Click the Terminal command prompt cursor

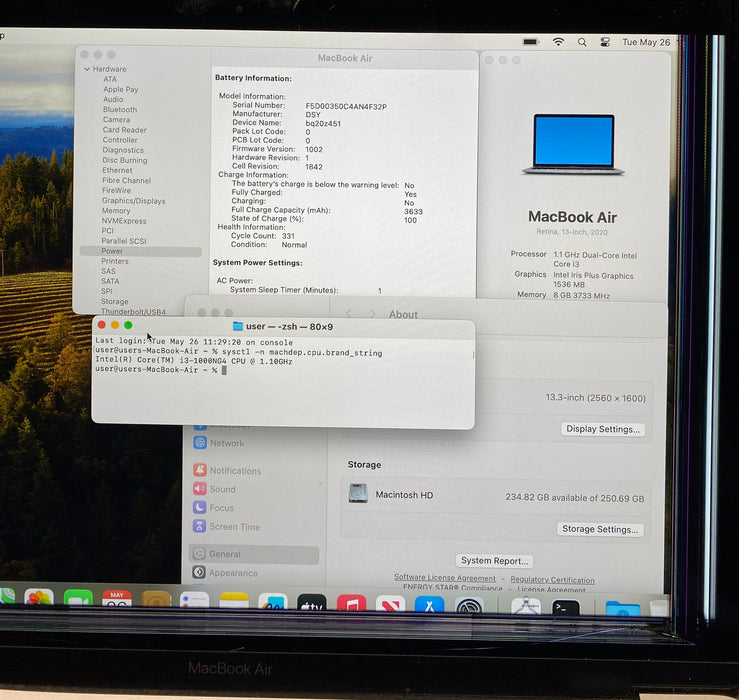point(224,371)
